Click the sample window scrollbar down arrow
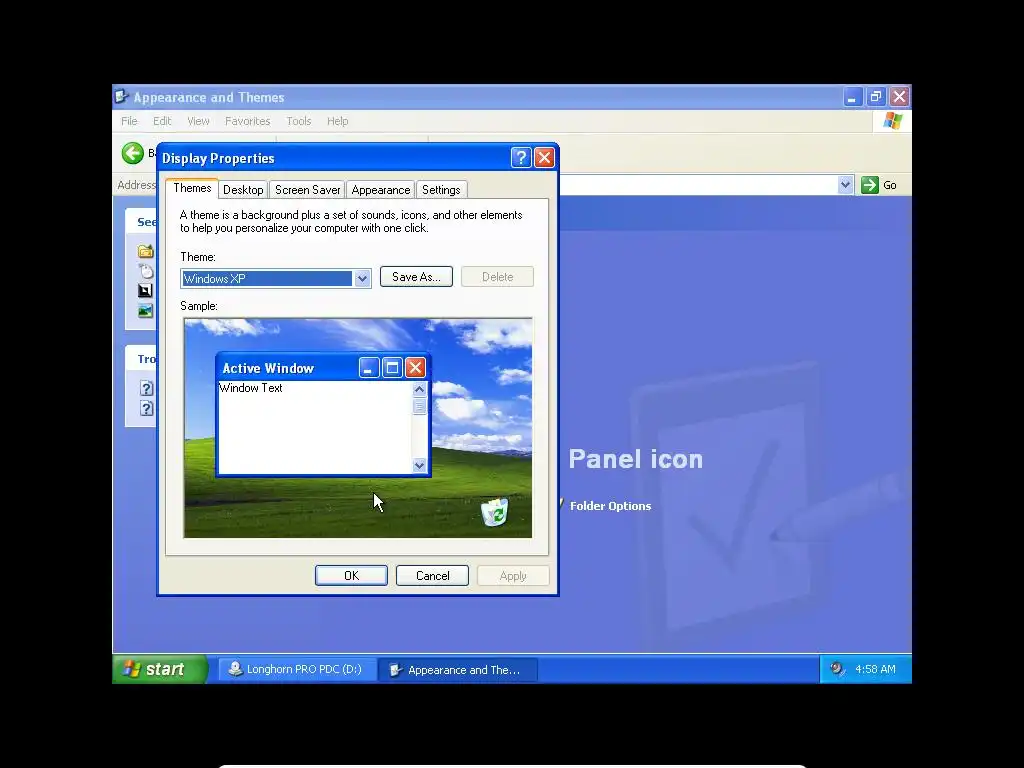The height and width of the screenshot is (768, 1024). pyautogui.click(x=419, y=465)
